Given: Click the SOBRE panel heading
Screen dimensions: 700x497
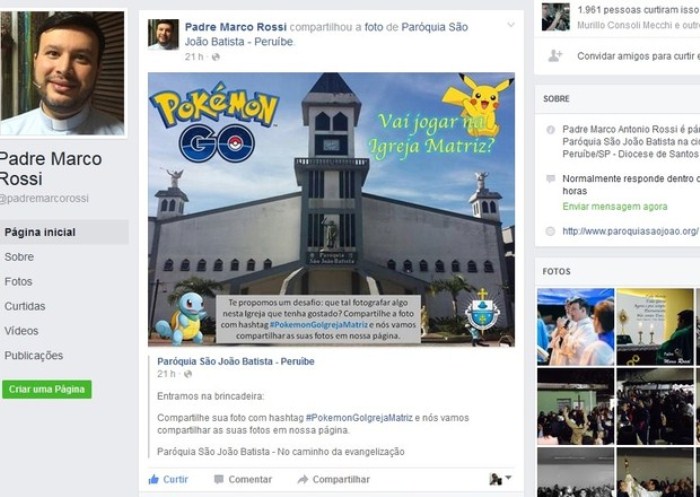Looking at the screenshot, I should (556, 99).
